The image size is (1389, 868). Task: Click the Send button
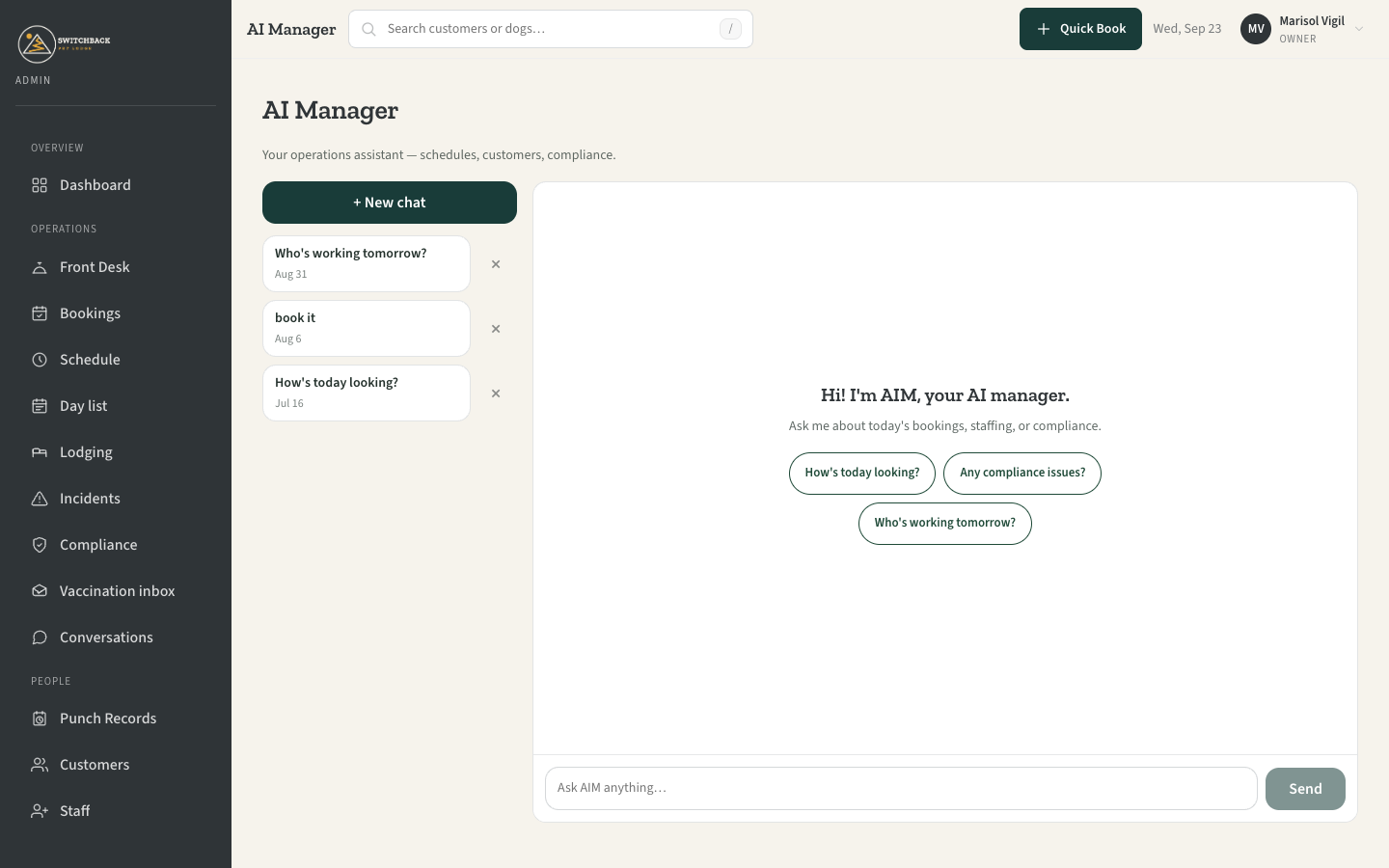(1305, 789)
